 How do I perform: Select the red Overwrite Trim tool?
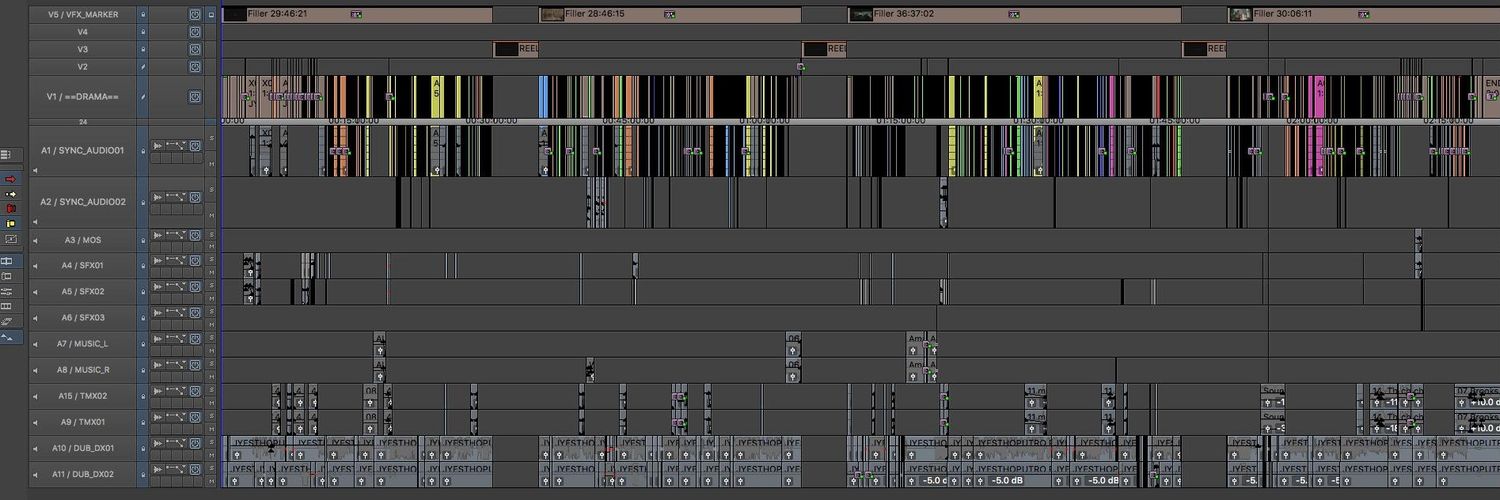(10, 209)
